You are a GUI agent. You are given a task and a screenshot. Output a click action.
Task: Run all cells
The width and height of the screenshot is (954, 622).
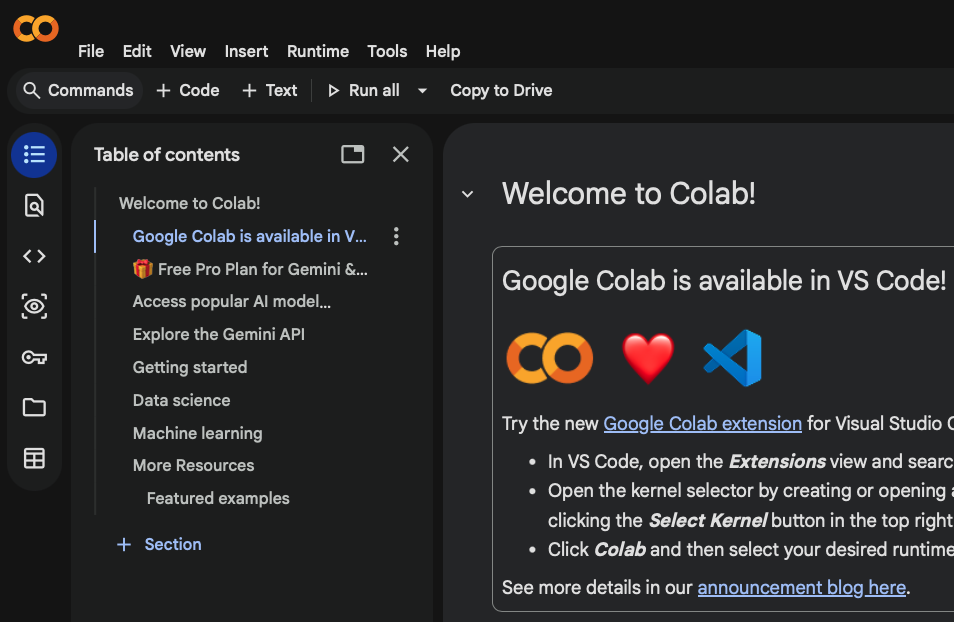pyautogui.click(x=364, y=91)
